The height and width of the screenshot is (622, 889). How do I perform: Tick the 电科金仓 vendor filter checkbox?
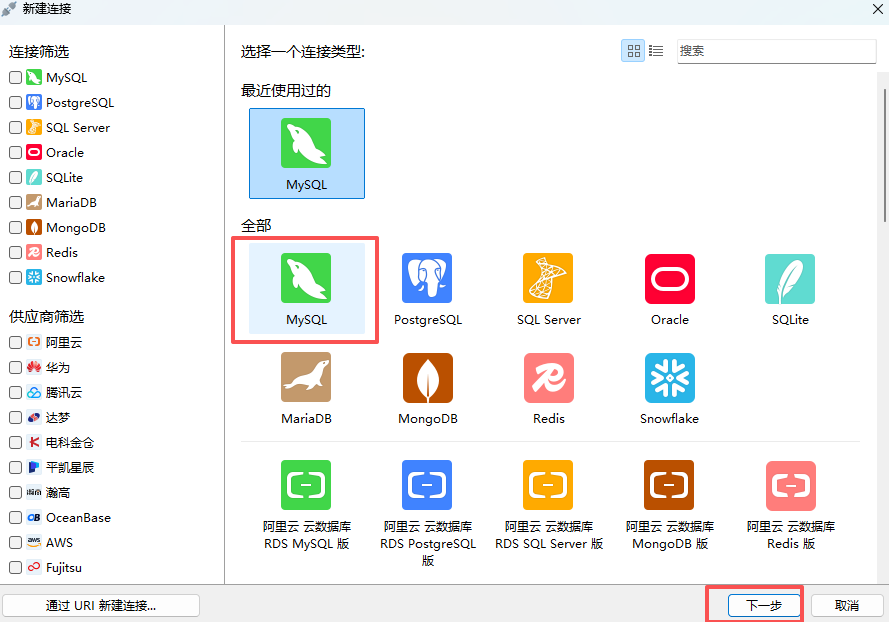click(x=15, y=442)
